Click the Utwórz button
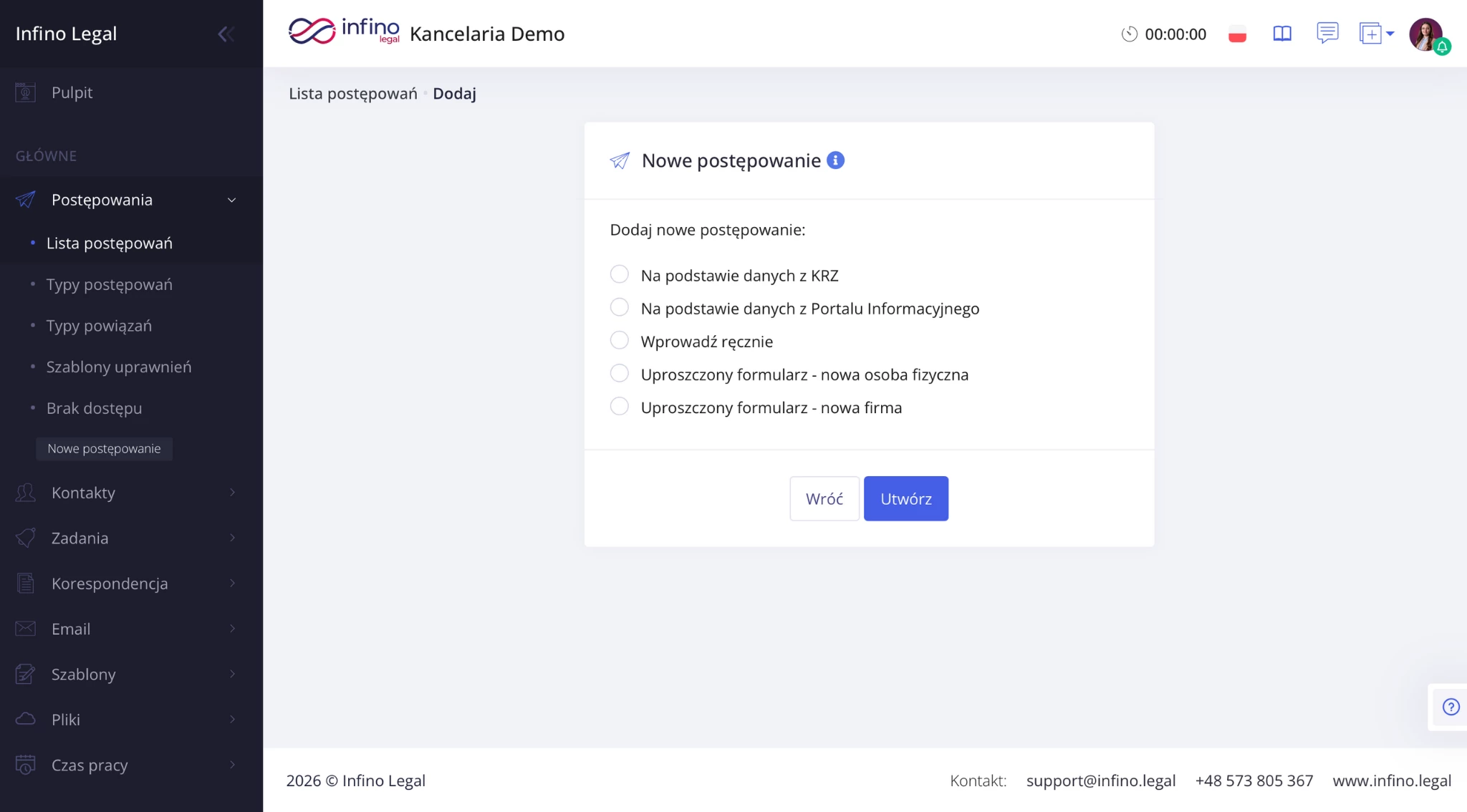 905,498
